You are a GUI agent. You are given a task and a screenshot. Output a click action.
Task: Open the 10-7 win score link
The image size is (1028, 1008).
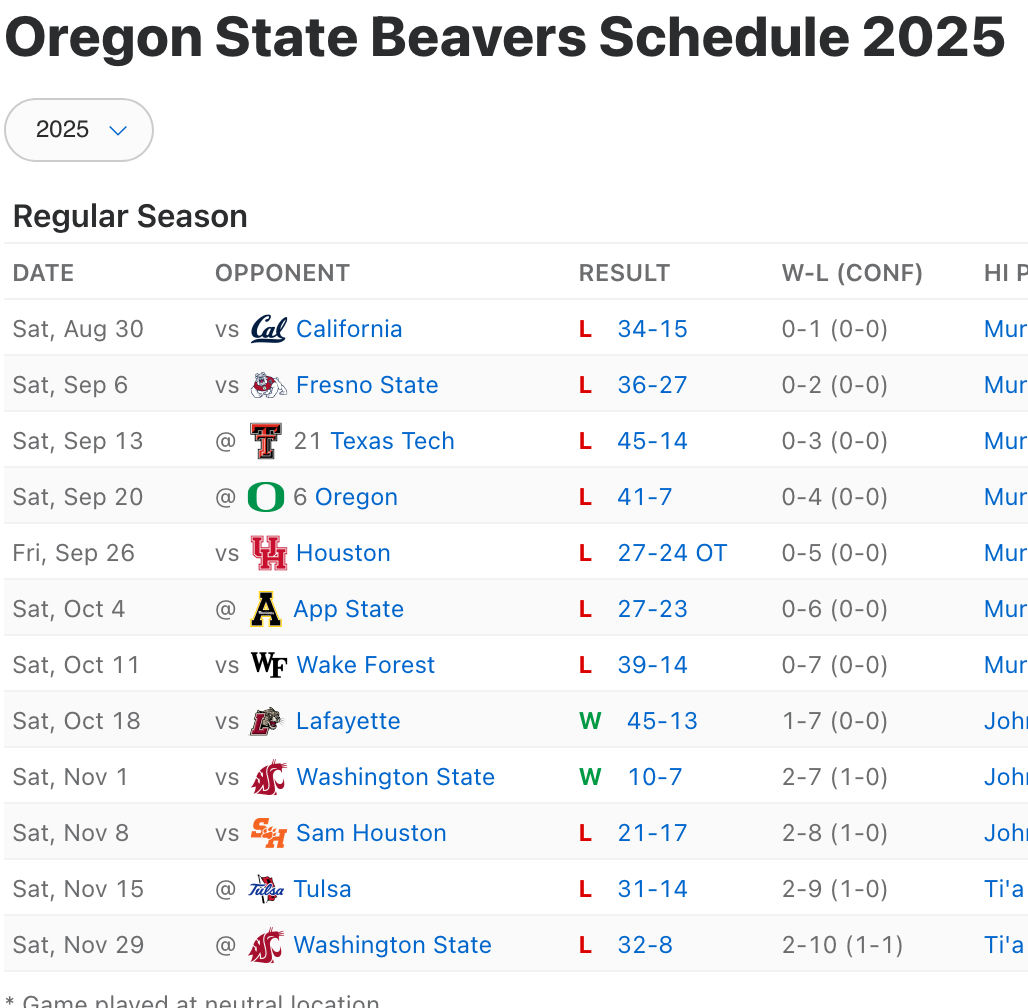[x=655, y=777]
